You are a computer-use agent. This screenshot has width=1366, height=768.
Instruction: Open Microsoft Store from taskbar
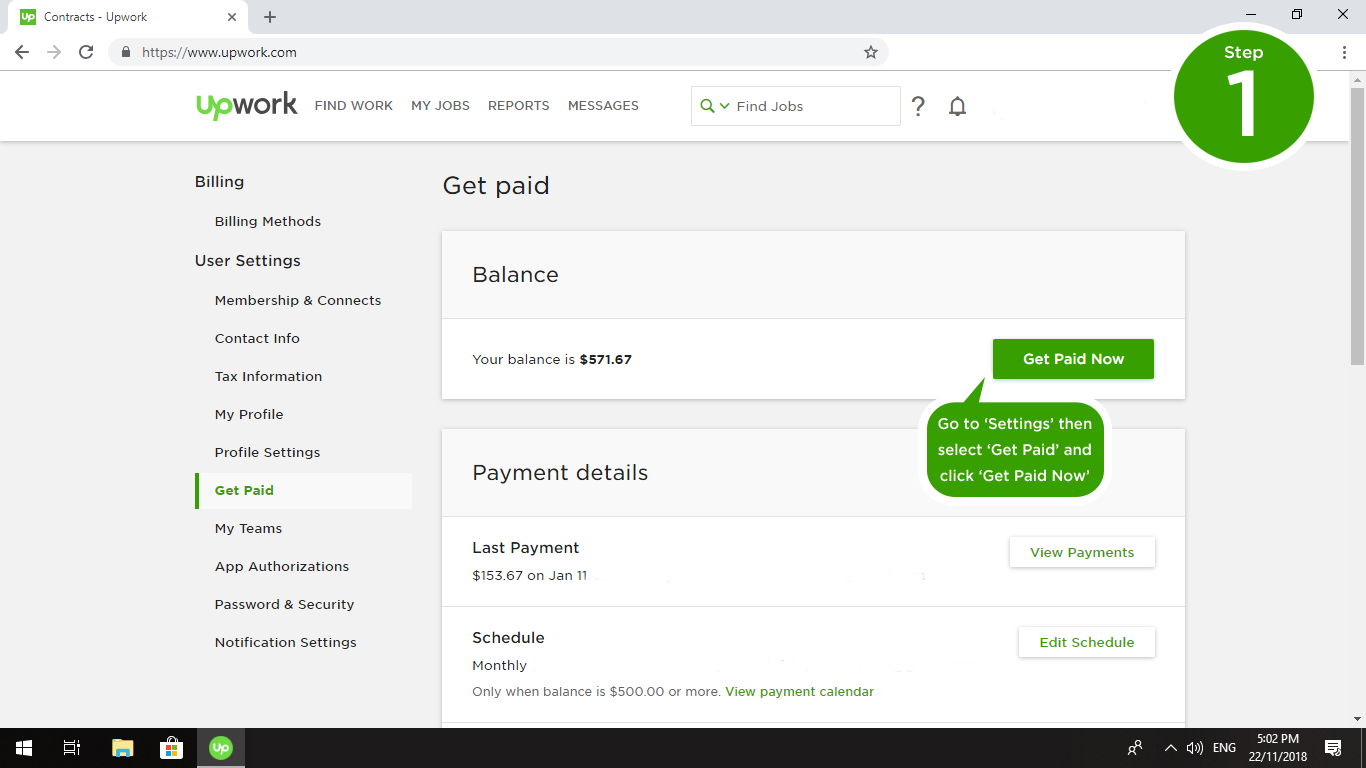[x=171, y=747]
